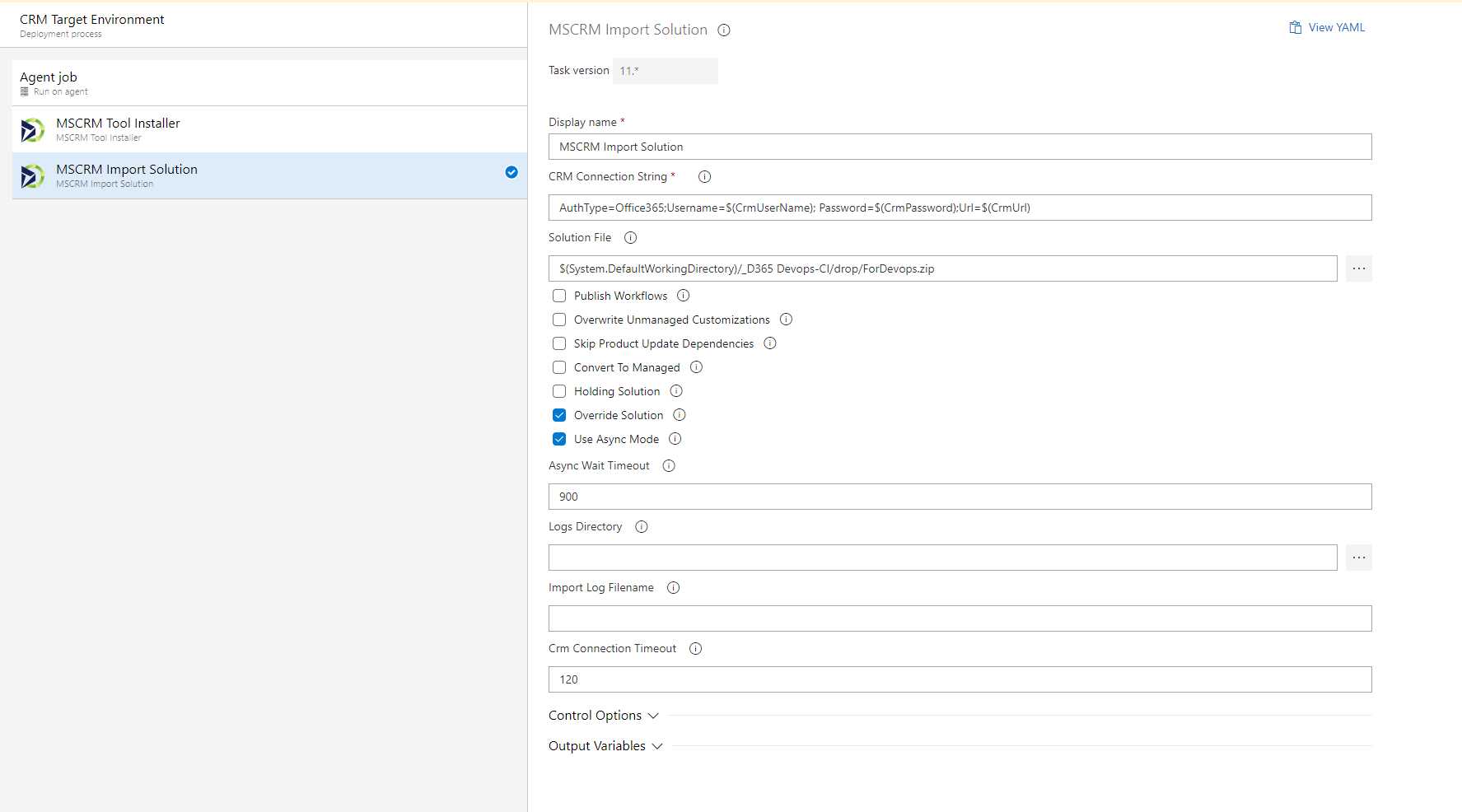Click the Solution File path field
1462x812 pixels.
[942, 268]
